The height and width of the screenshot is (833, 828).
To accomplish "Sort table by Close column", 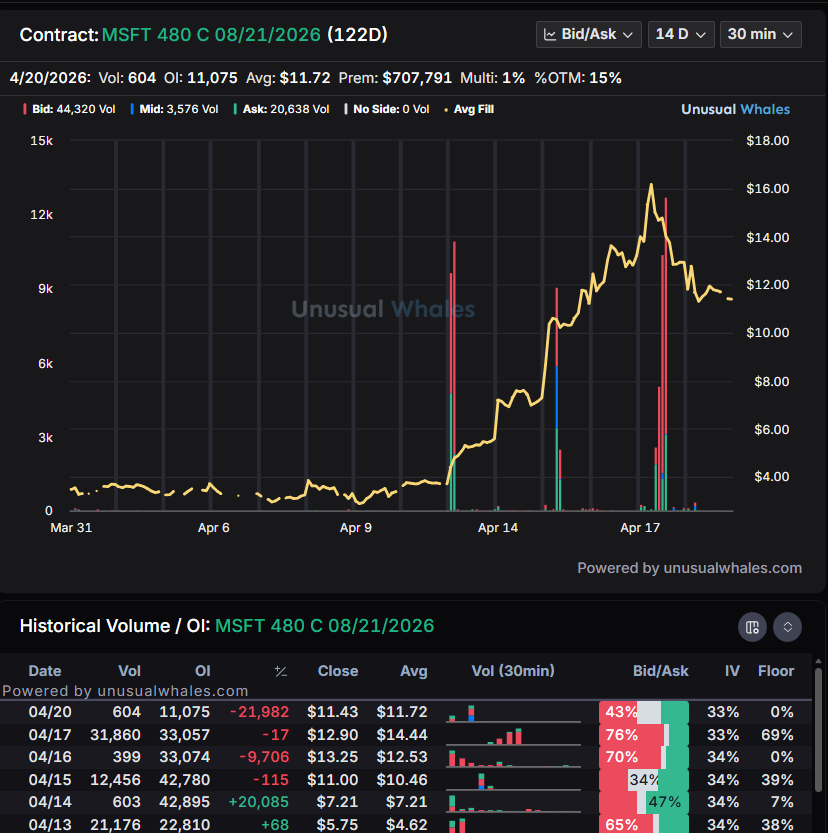I will (338, 671).
